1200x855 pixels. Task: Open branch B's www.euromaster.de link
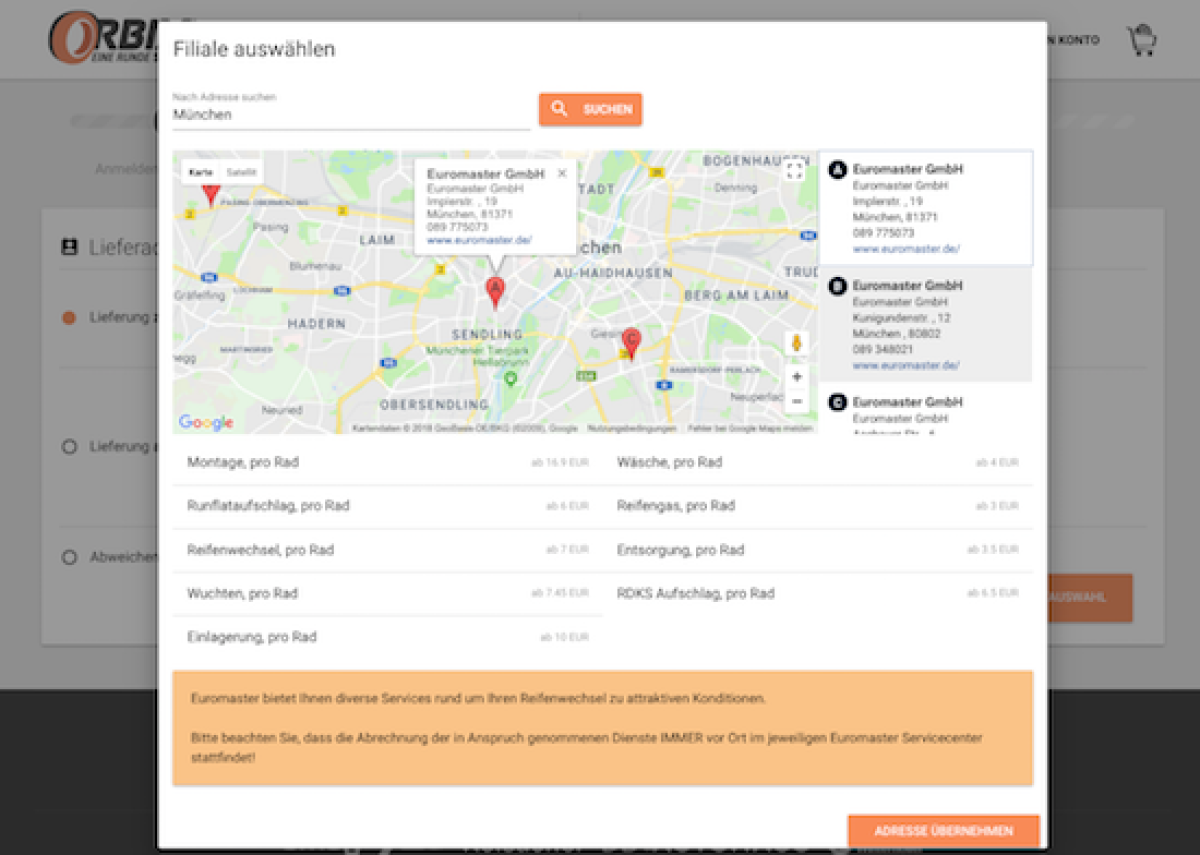click(906, 366)
